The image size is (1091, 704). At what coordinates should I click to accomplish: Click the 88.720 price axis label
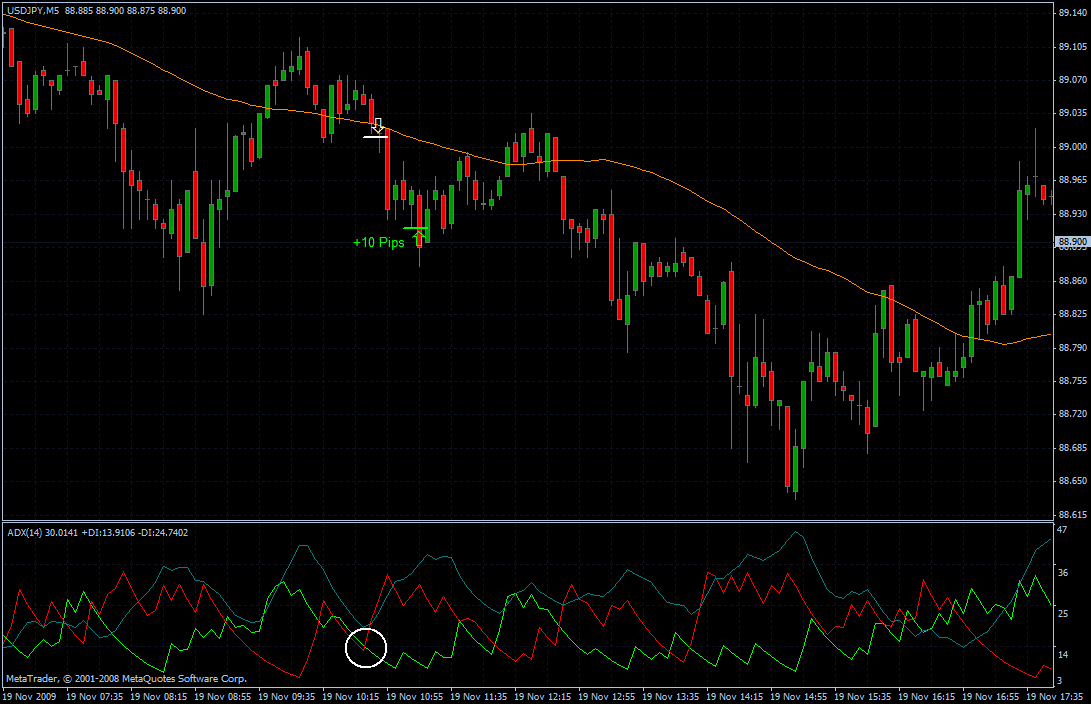pos(1072,414)
